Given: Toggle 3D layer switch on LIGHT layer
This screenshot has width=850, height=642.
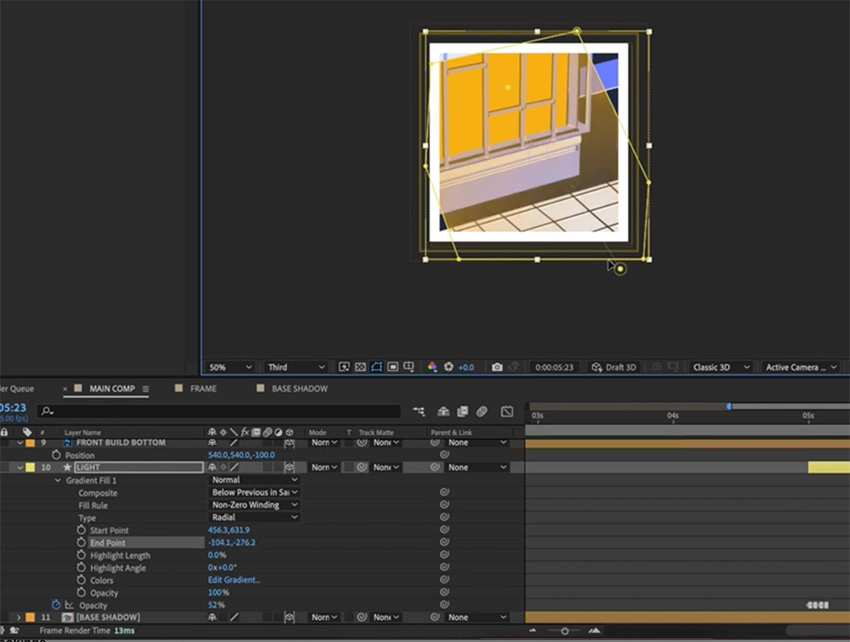Looking at the screenshot, I should coord(289,467).
